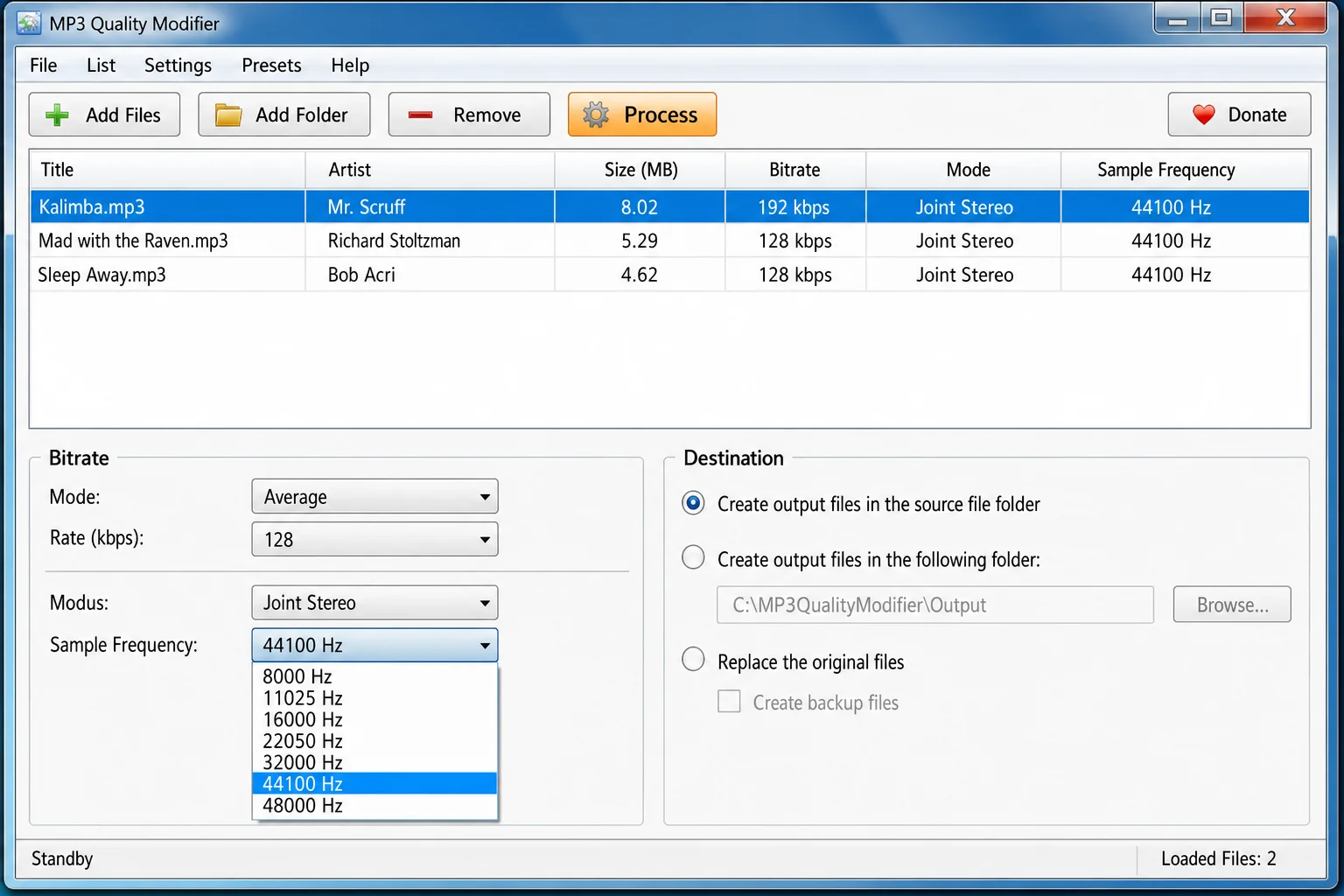Click the Standby status bar text
This screenshot has width=1344, height=896.
[x=62, y=858]
